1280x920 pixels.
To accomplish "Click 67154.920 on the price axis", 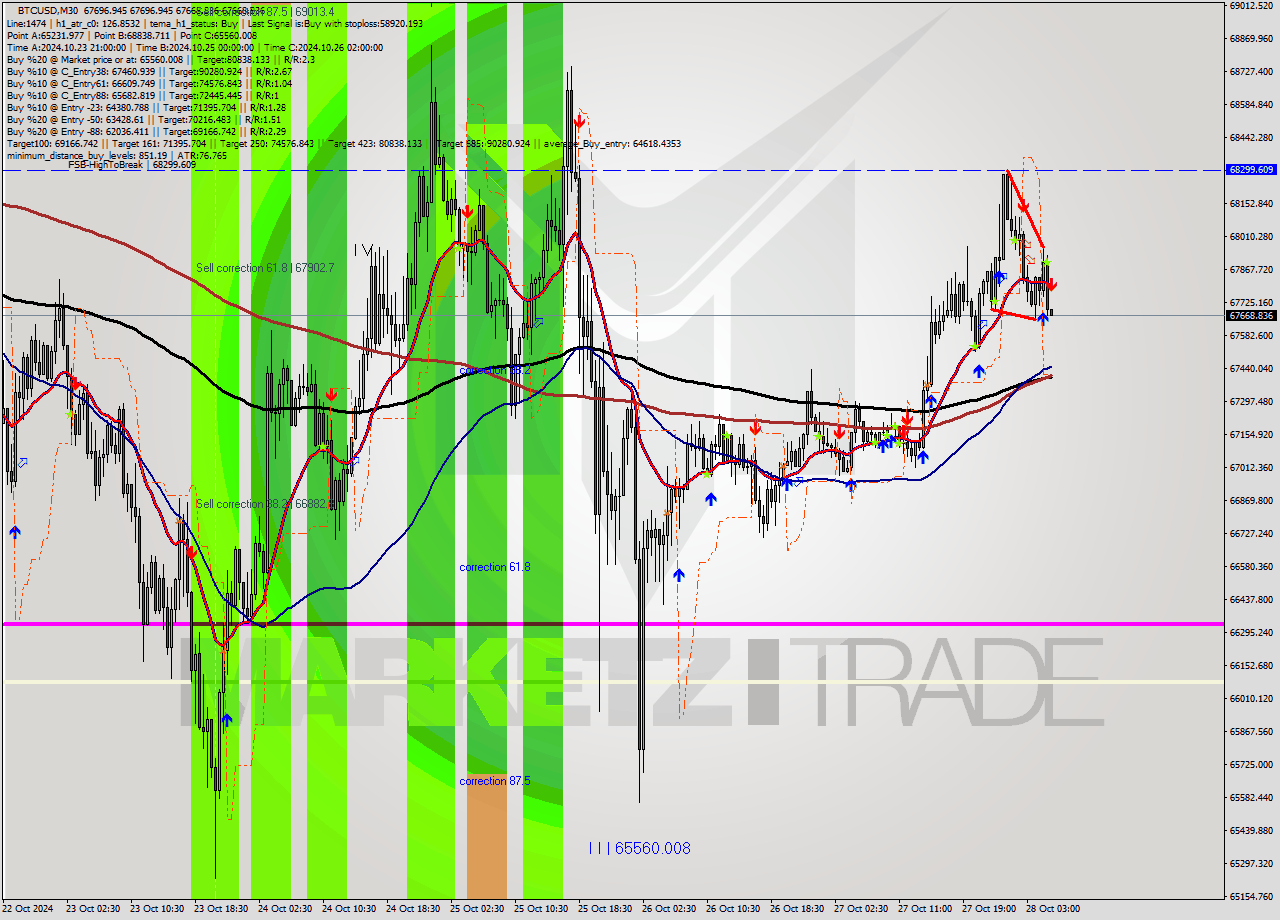I will tap(1251, 434).
